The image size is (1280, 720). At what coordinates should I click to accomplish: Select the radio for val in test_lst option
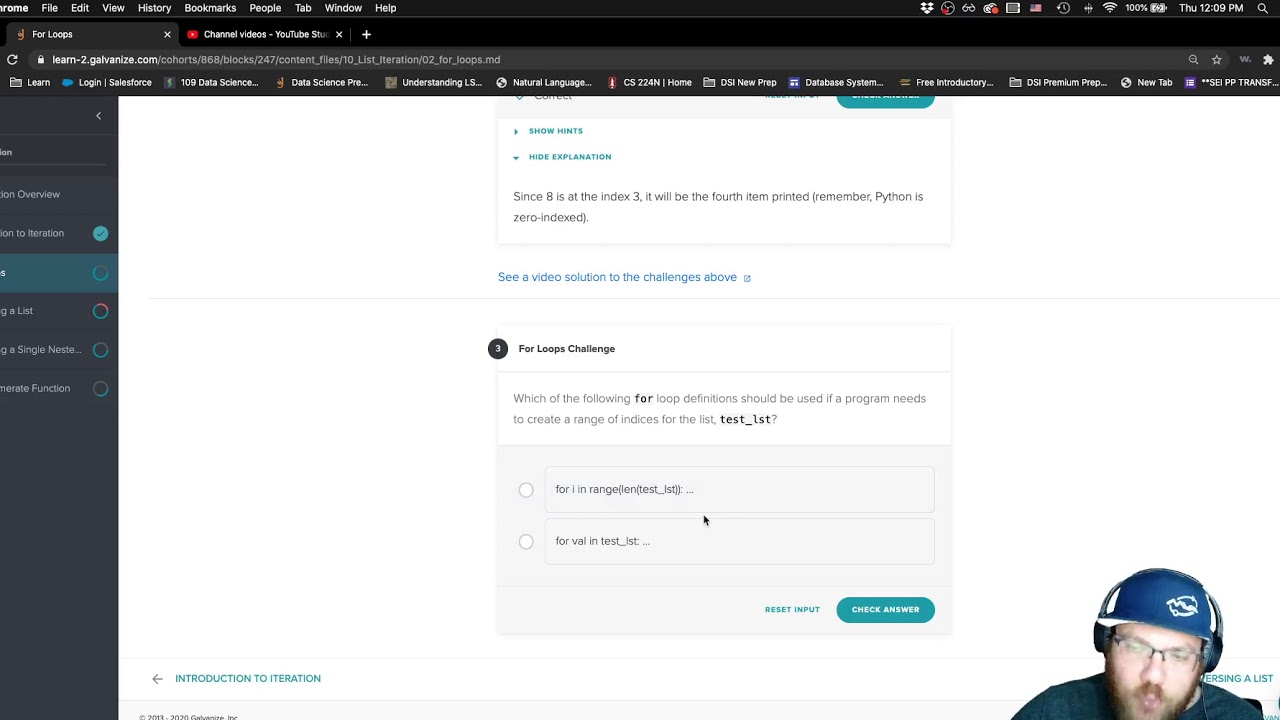click(526, 542)
